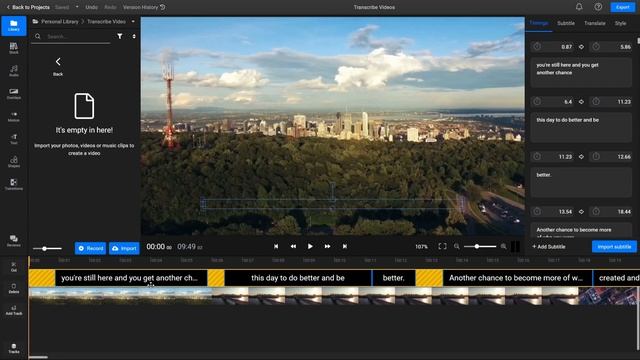
Task: Select the Cut tool beside timeline
Action: point(14,267)
